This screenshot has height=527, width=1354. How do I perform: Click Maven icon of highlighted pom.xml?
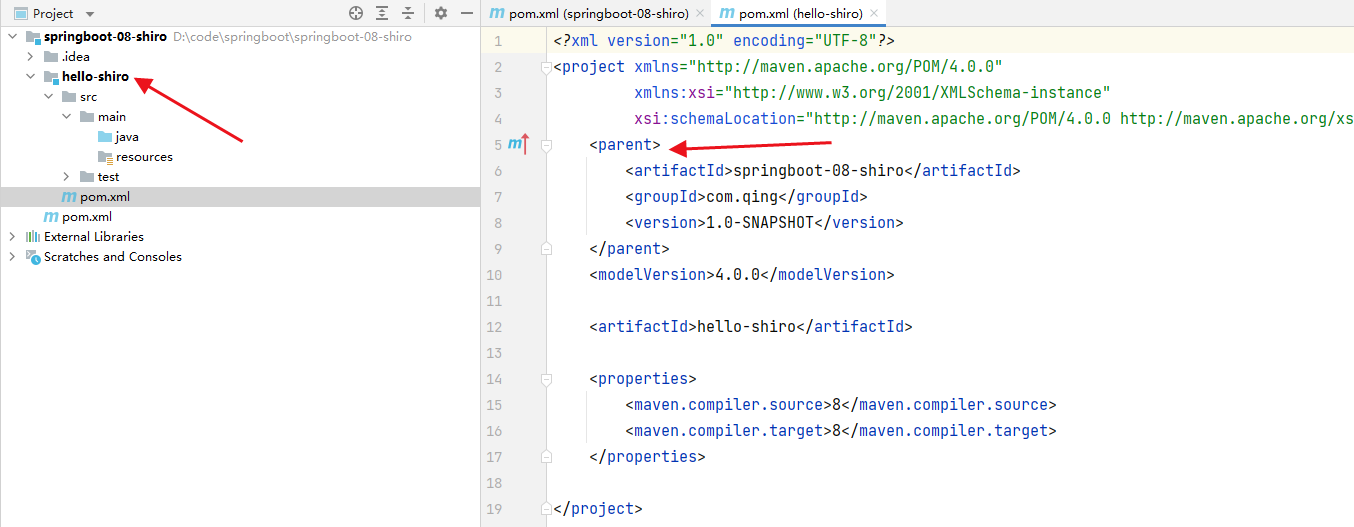click(69, 197)
